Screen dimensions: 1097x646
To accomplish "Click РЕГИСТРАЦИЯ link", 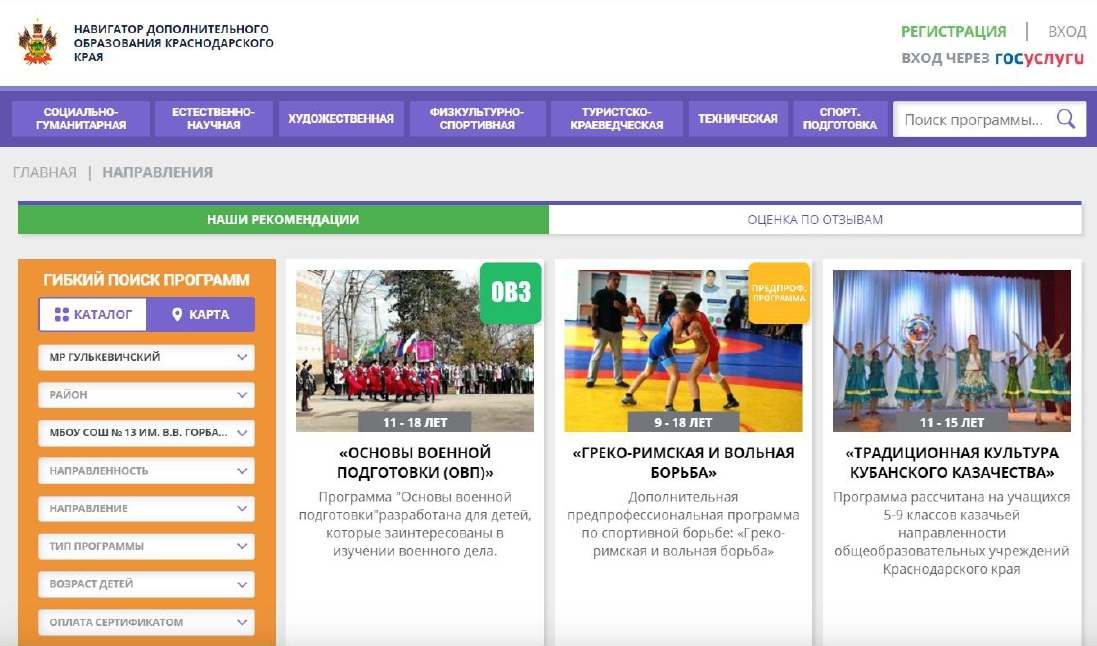I will [949, 31].
